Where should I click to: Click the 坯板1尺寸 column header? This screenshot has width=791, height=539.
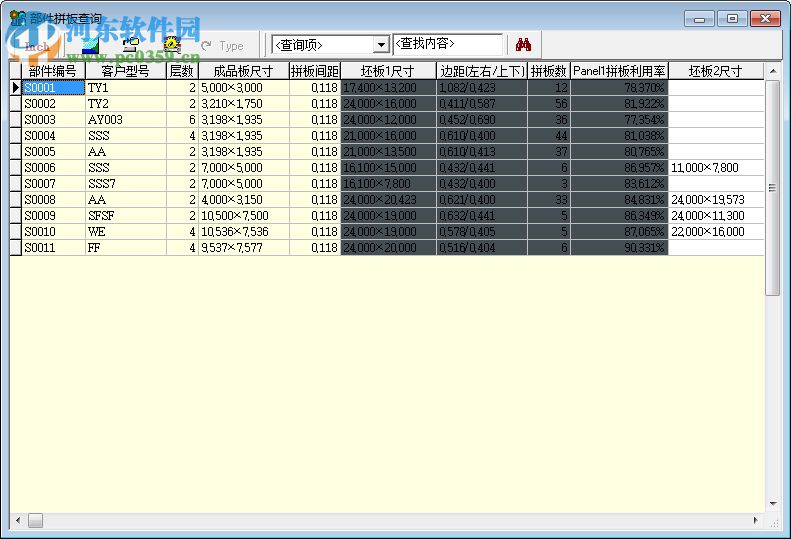(x=388, y=71)
